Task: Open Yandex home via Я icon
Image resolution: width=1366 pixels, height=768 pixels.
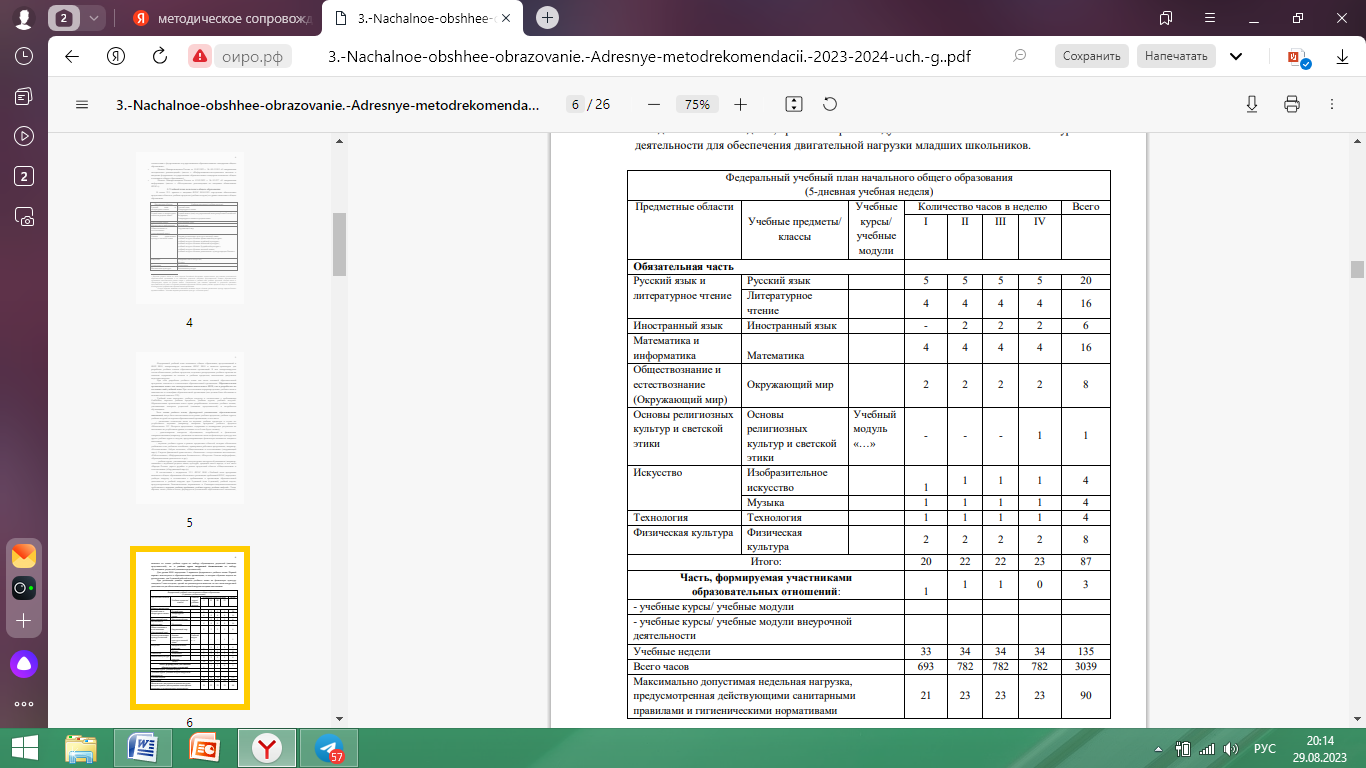Action: pyautogui.click(x=116, y=57)
